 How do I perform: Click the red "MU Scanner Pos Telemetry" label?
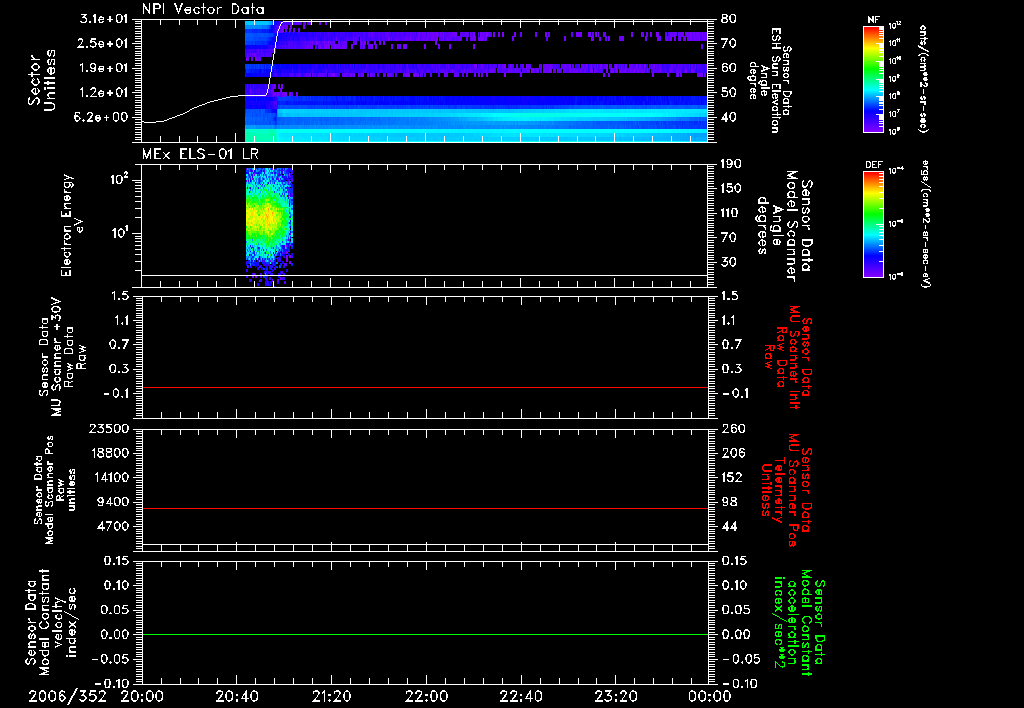pos(786,490)
